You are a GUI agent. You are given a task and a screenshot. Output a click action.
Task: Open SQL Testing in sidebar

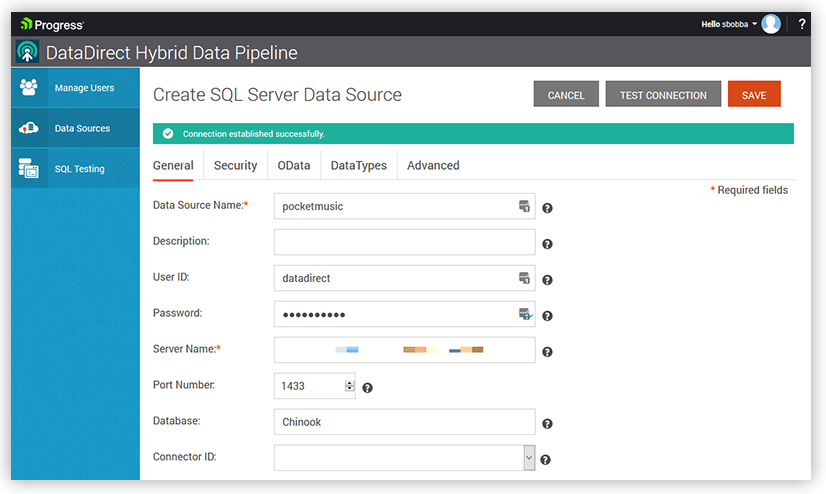pos(75,169)
